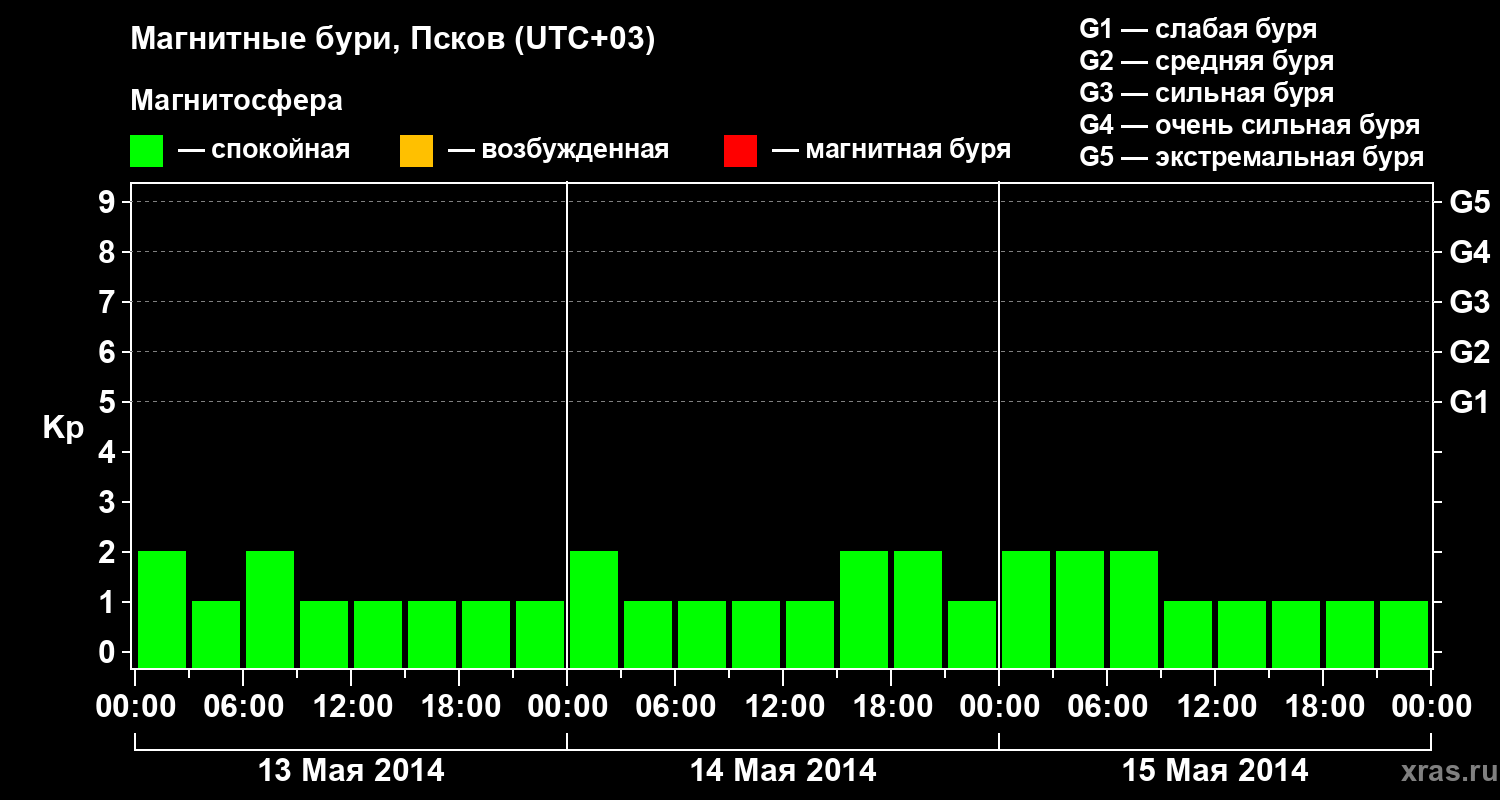
Task: Select the last bar of 15 Мая 2014
Action: click(1404, 634)
